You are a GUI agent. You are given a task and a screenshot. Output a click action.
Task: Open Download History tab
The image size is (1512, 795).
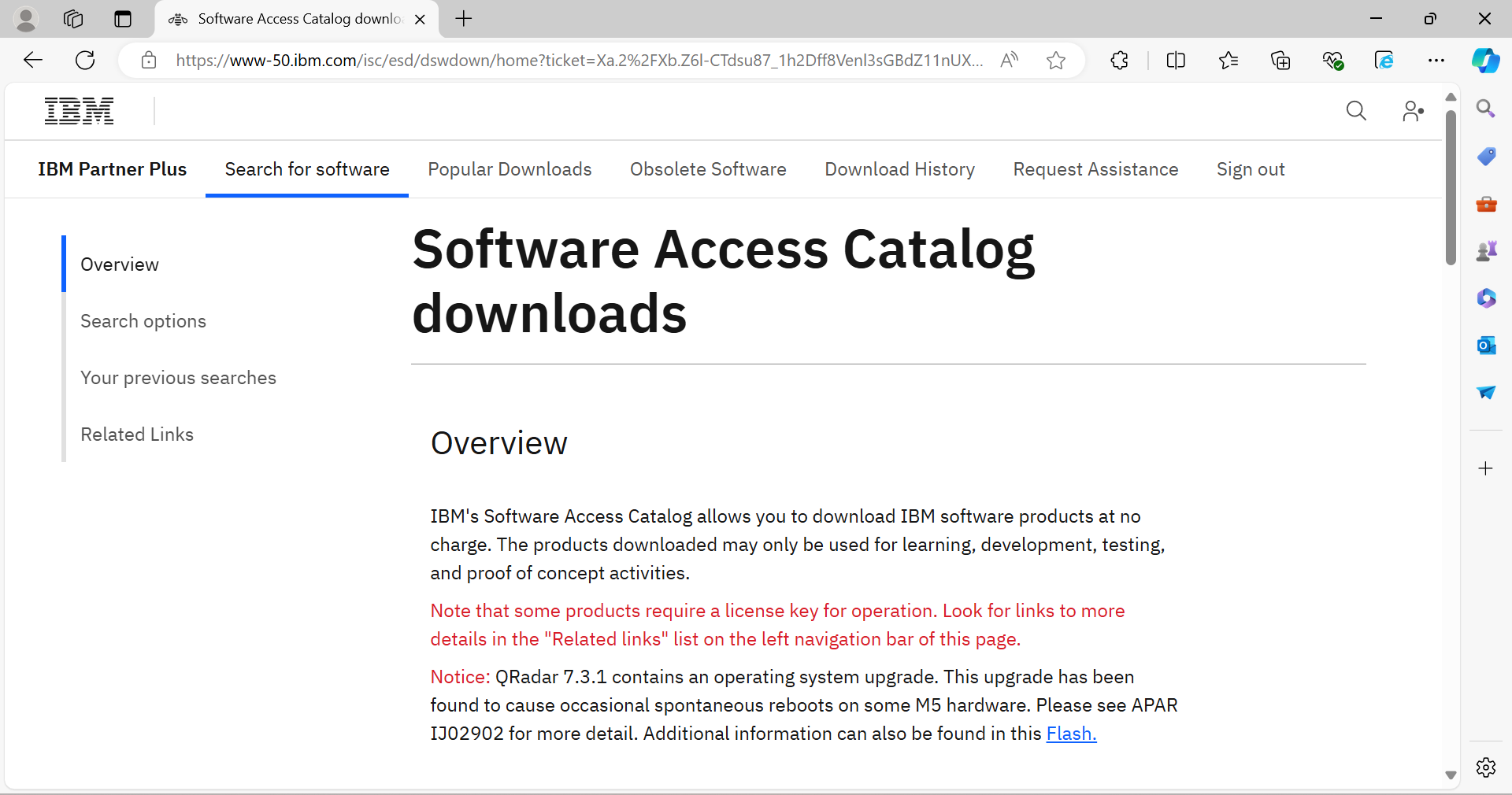click(x=899, y=169)
